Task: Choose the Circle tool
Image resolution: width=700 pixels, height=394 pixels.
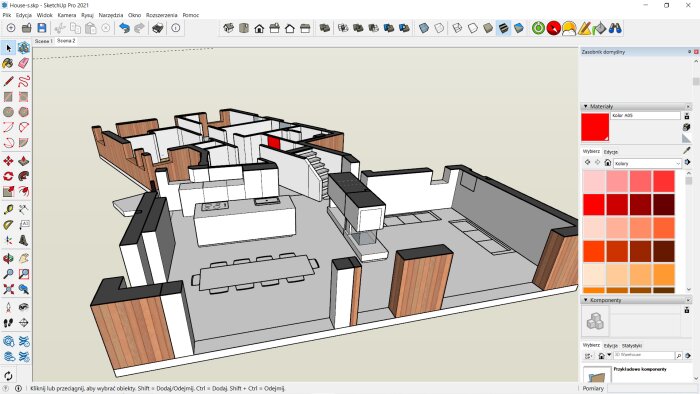Action: [x=8, y=112]
